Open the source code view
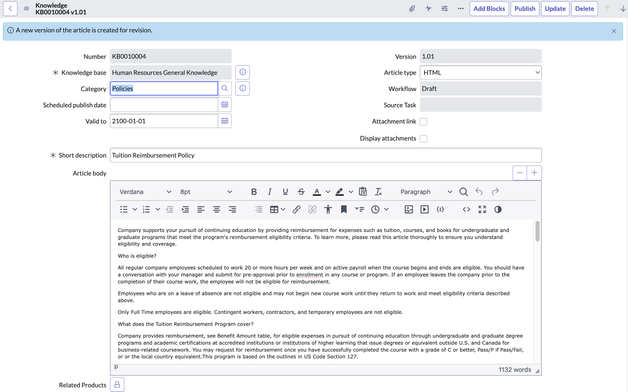Viewport: 628px width, 392px height. click(x=466, y=209)
